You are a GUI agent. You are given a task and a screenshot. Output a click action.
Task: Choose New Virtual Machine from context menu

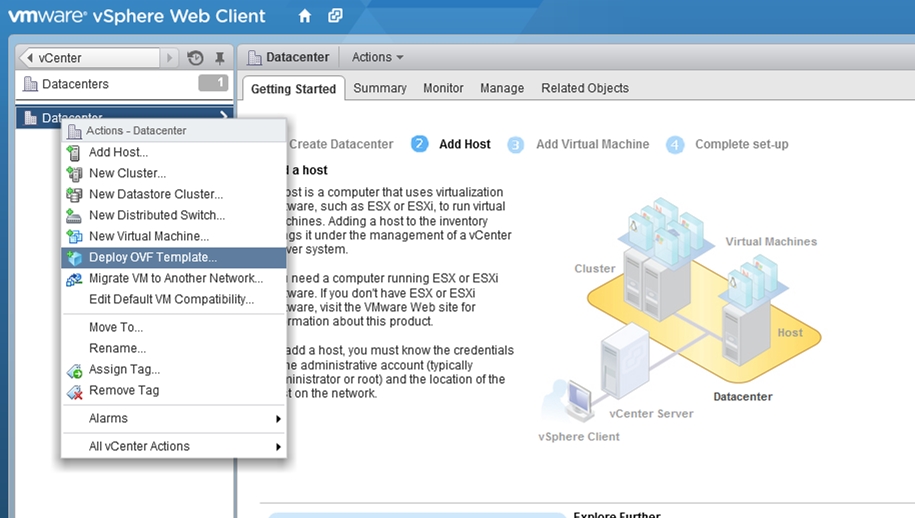click(148, 236)
